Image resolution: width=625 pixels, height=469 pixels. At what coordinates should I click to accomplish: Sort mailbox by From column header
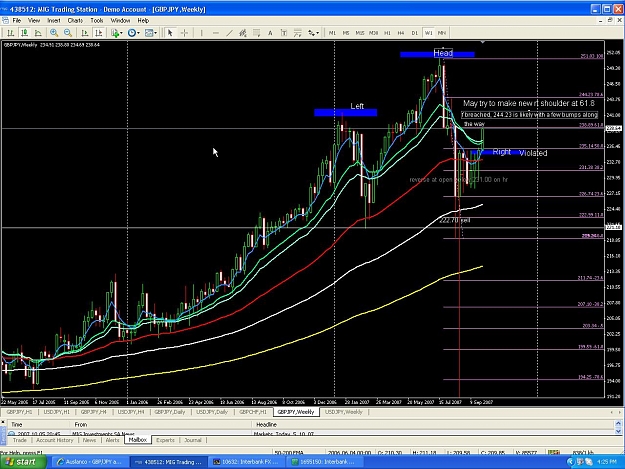click(x=161, y=425)
